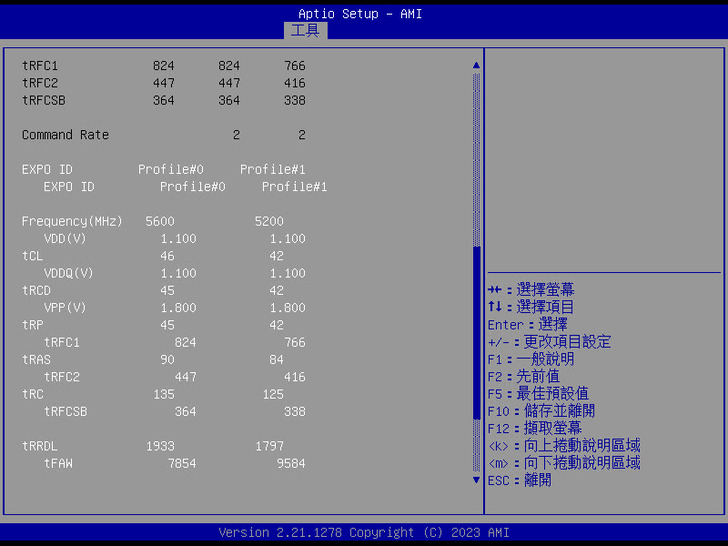Click the dotted scrollbar track above the thumb
This screenshot has height=546, width=728.
(x=476, y=159)
